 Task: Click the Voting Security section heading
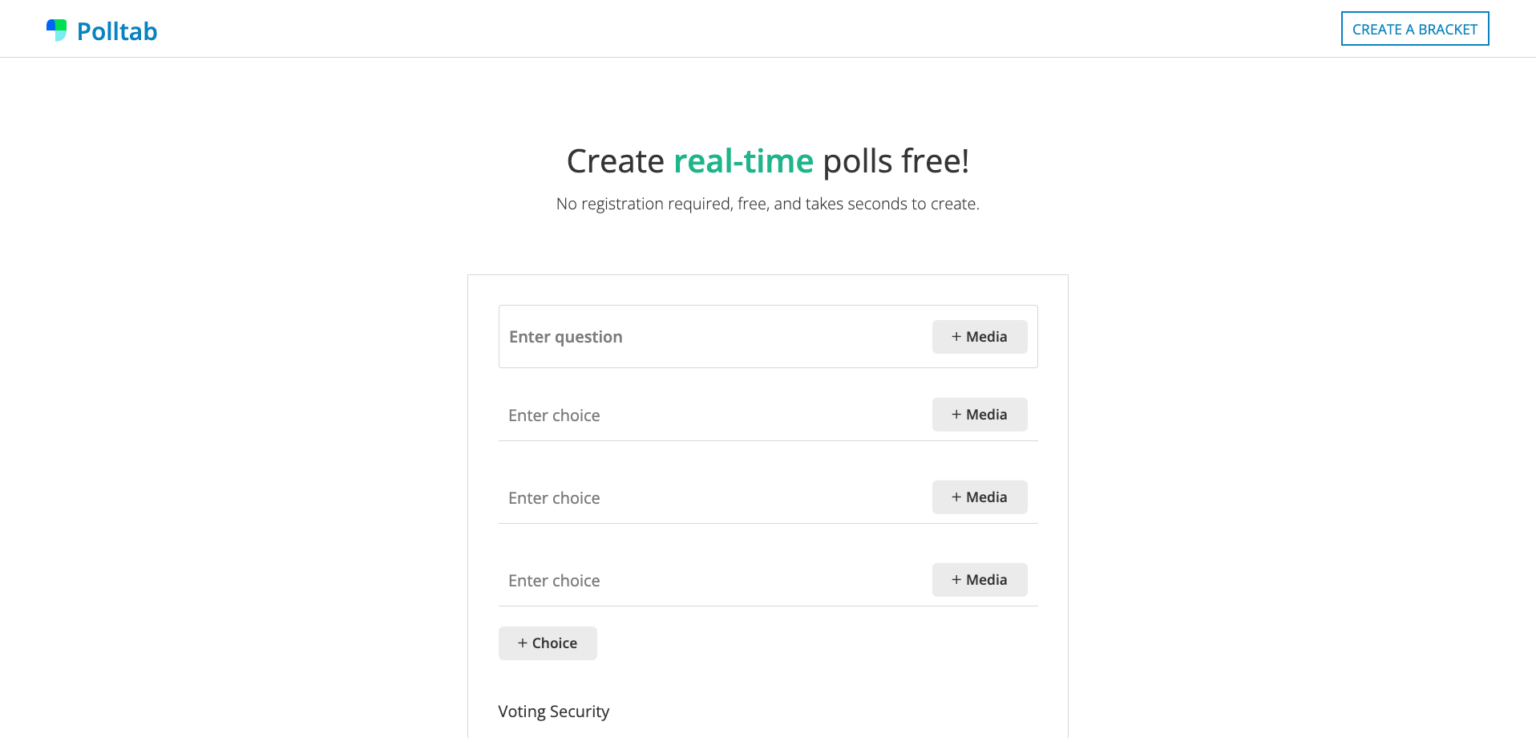(553, 711)
